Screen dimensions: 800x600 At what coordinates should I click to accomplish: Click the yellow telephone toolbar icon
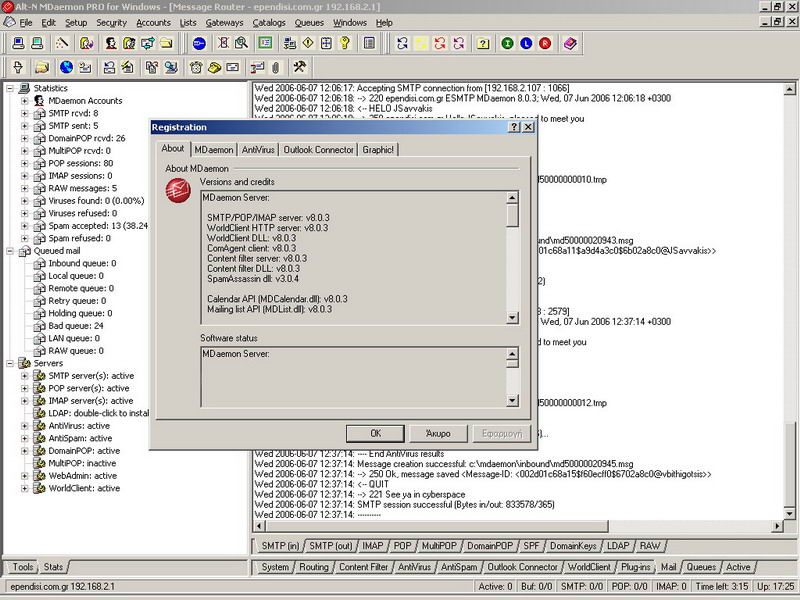click(x=214, y=67)
